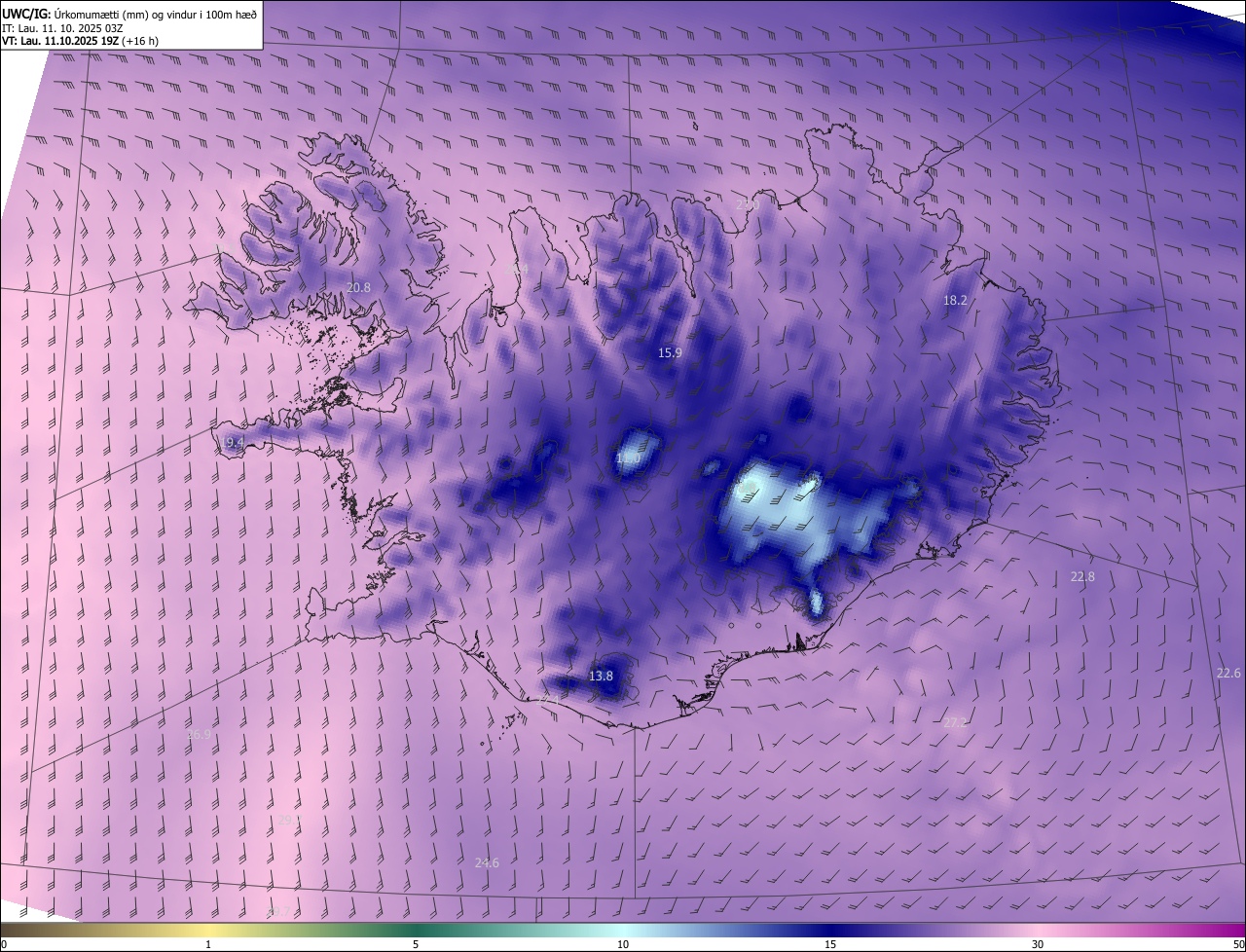1246x952 pixels.
Task: Click the colorbar tick label 10
Action: click(623, 945)
